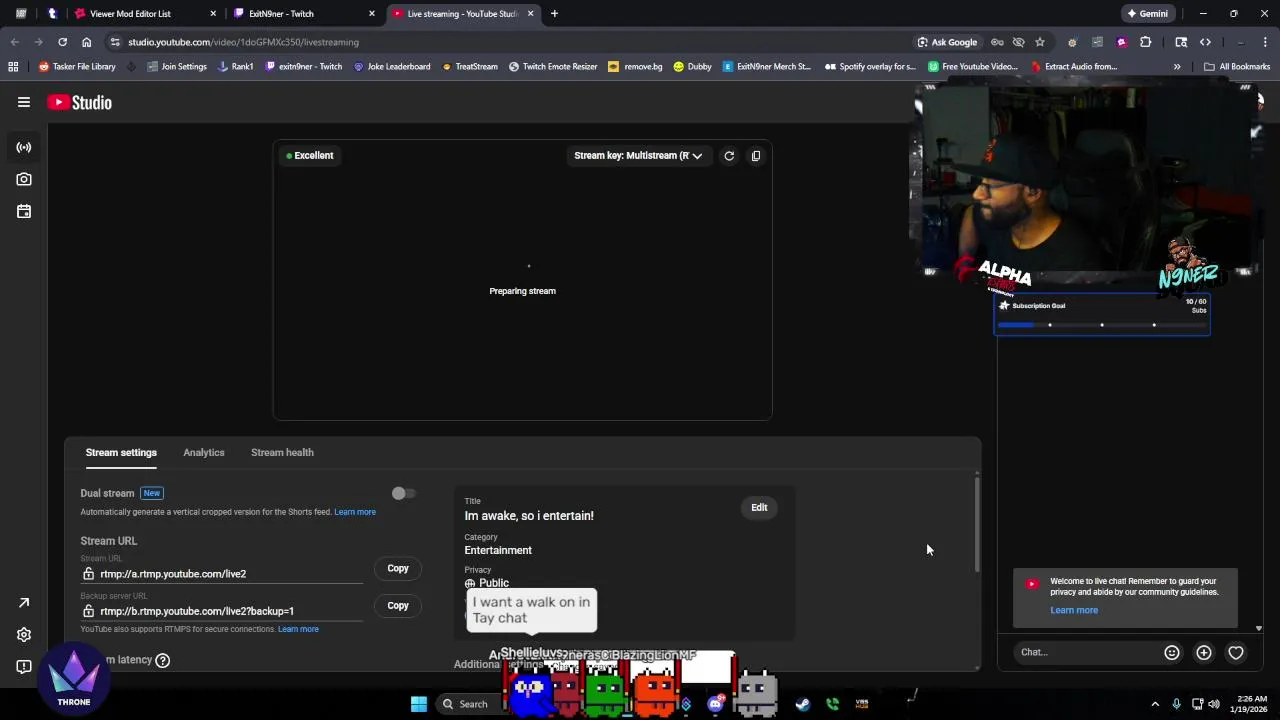Viewport: 1280px width, 720px height.
Task: Open the Tasker File Library bookmark
Action: click(x=77, y=67)
